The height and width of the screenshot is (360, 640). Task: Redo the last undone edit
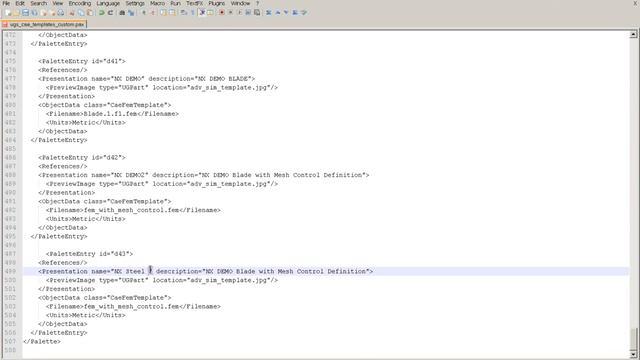(x=110, y=13)
